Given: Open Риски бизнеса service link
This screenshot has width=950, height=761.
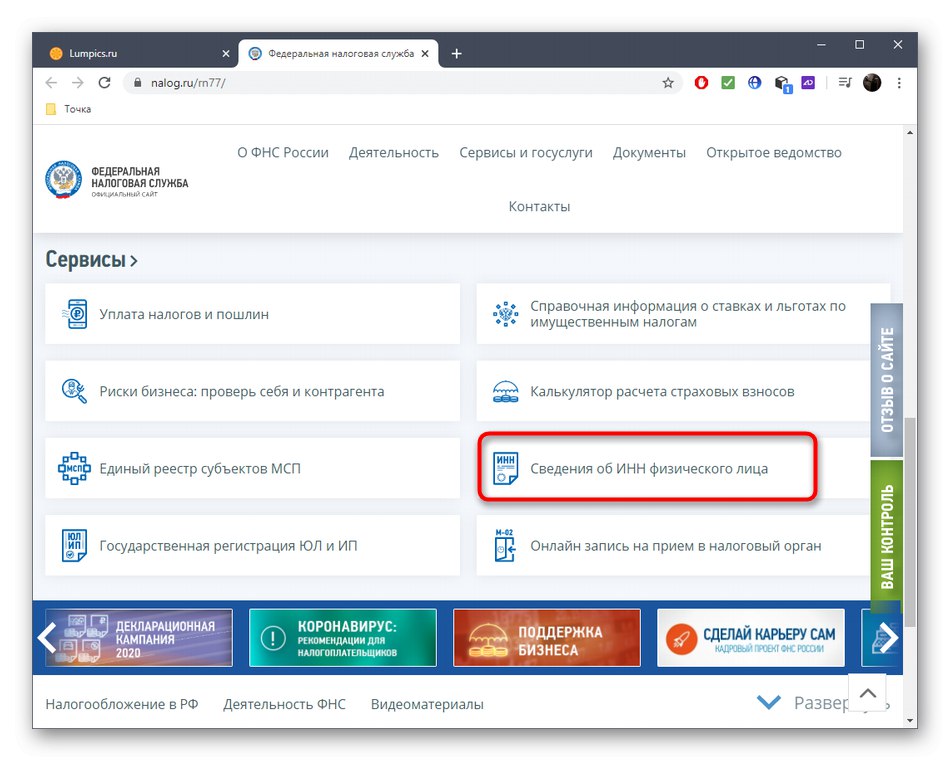Looking at the screenshot, I should click(x=253, y=391).
